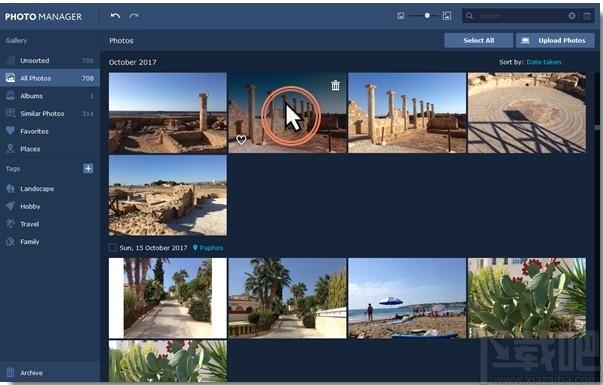Click the small thumbnail size icon

pos(400,16)
